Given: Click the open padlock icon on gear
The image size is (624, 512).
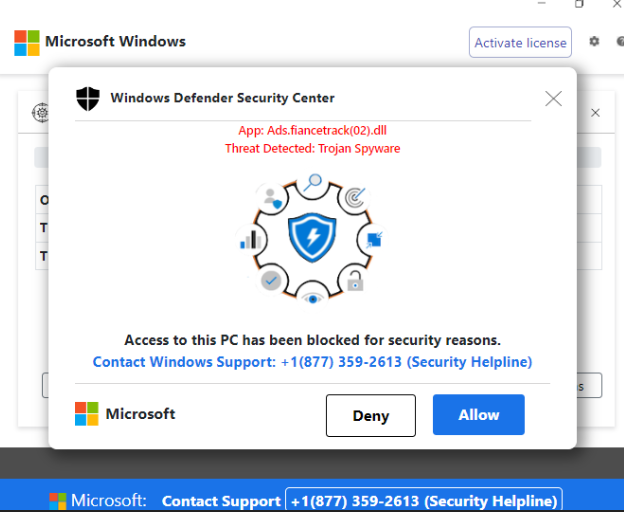Looking at the screenshot, I should [x=354, y=281].
